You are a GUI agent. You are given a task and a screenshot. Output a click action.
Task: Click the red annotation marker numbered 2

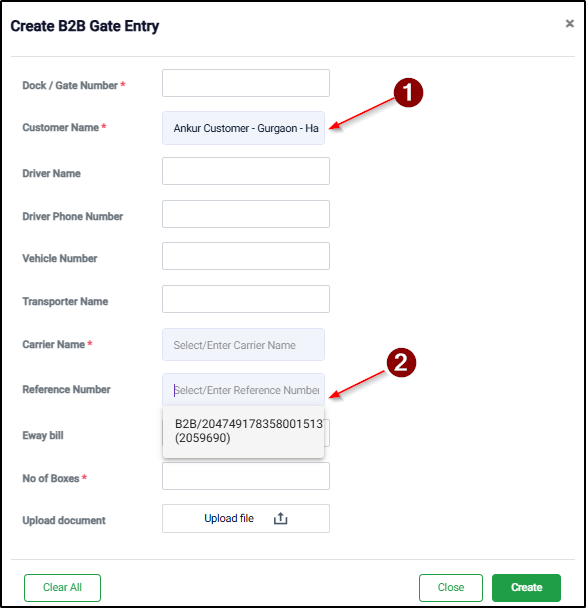tap(401, 363)
